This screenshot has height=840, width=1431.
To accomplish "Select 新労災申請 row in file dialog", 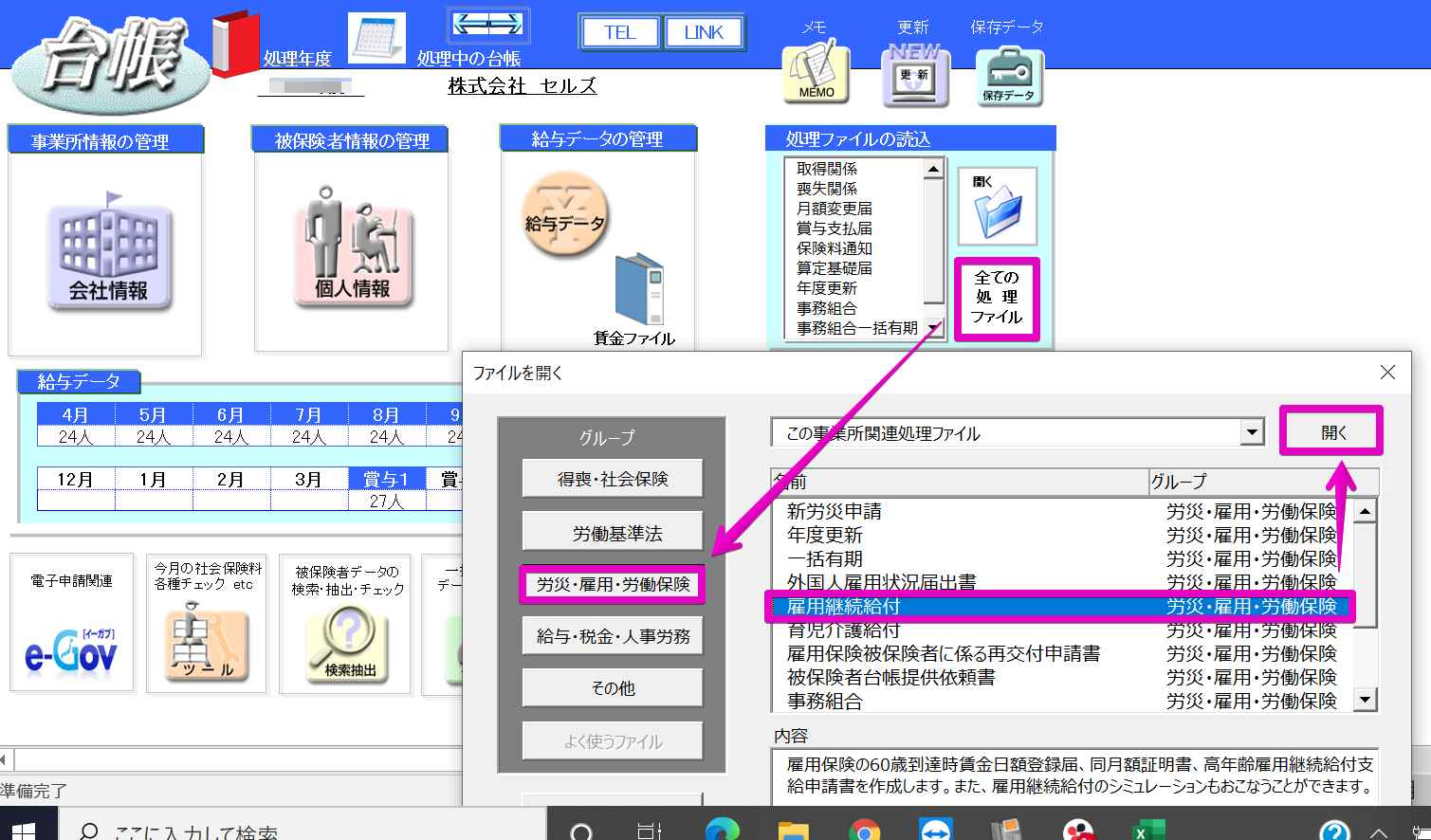I will click(1061, 511).
